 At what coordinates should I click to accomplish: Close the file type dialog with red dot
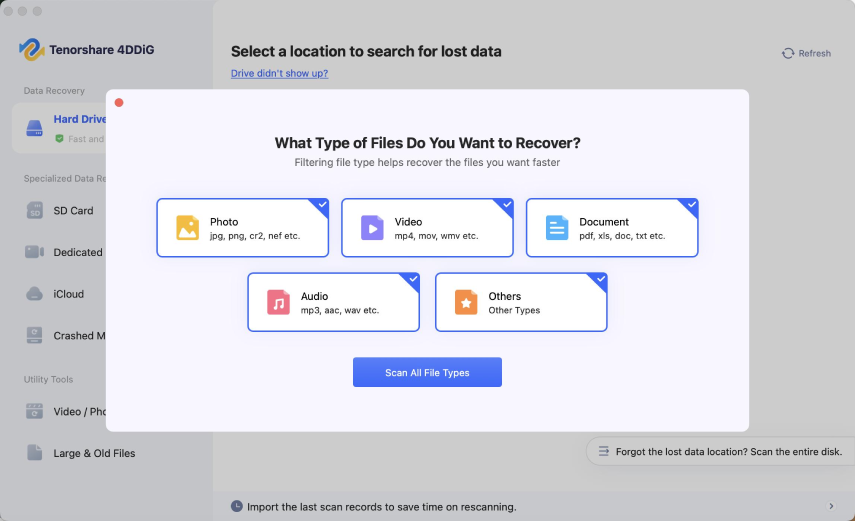pos(119,102)
